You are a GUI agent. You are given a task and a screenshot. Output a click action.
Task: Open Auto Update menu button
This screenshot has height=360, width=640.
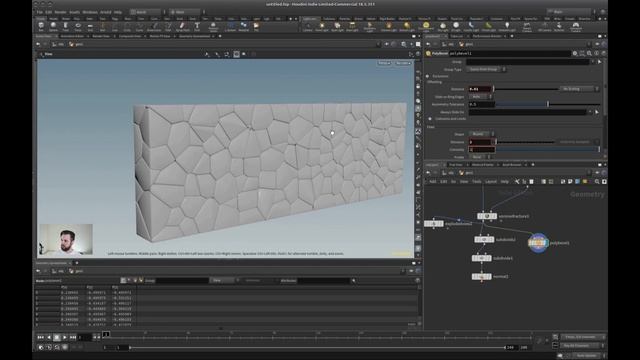pyautogui.click(x=586, y=356)
